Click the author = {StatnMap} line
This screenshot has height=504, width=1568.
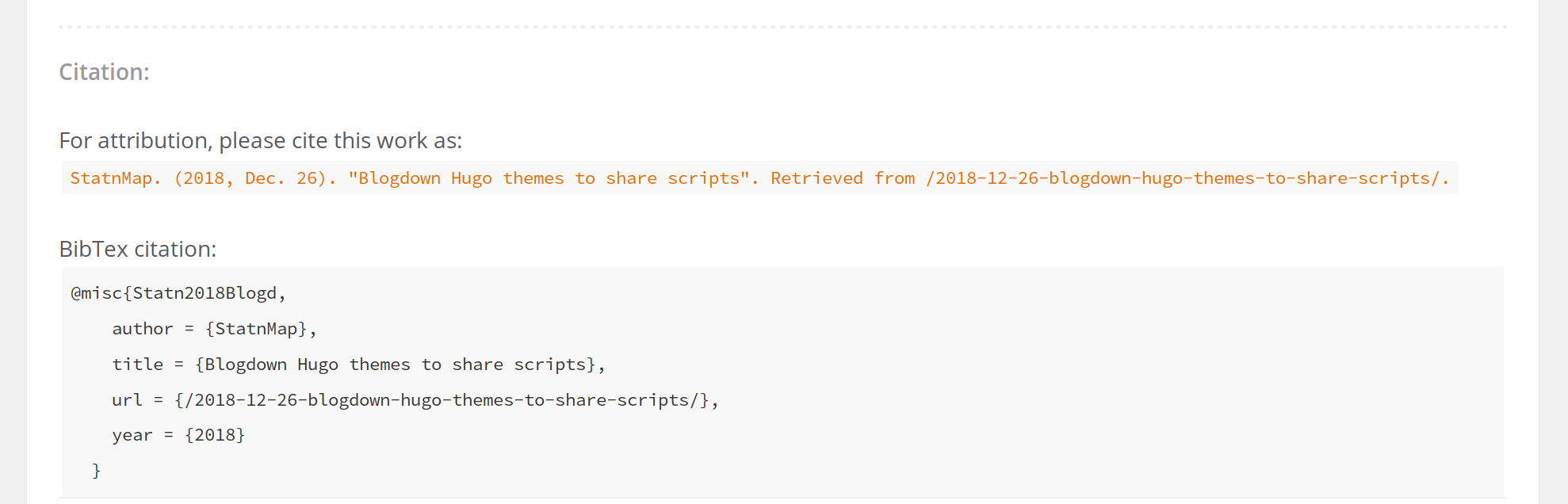214,329
